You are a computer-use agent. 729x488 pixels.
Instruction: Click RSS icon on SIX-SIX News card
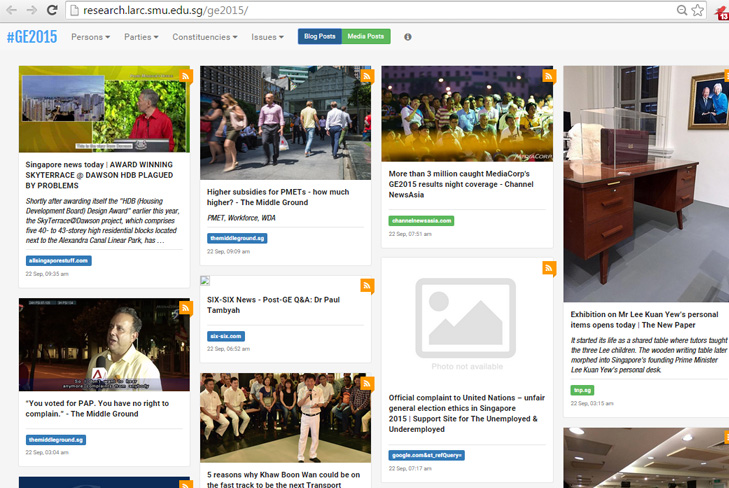pyautogui.click(x=367, y=286)
